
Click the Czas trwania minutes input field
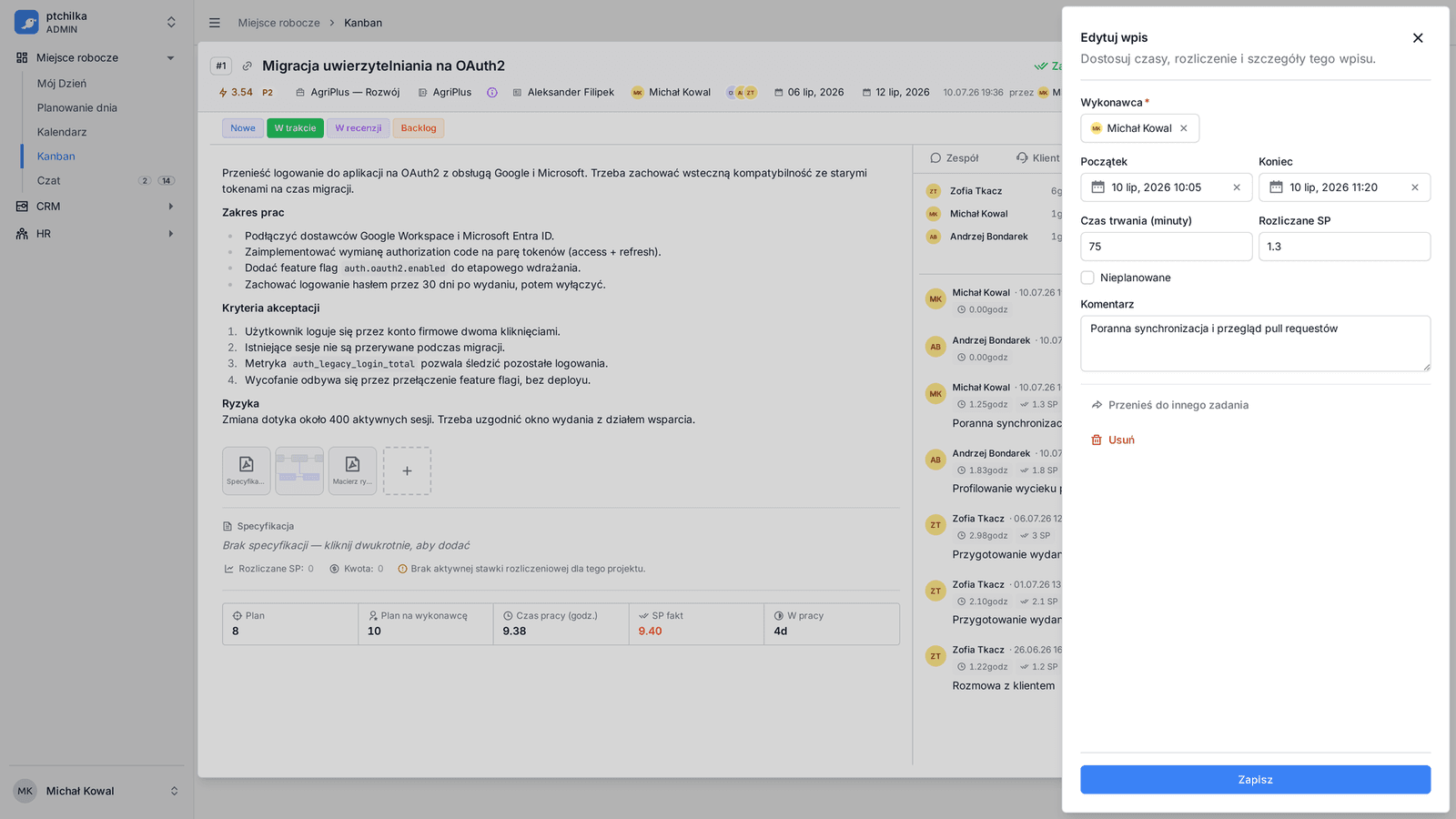tap(1167, 247)
